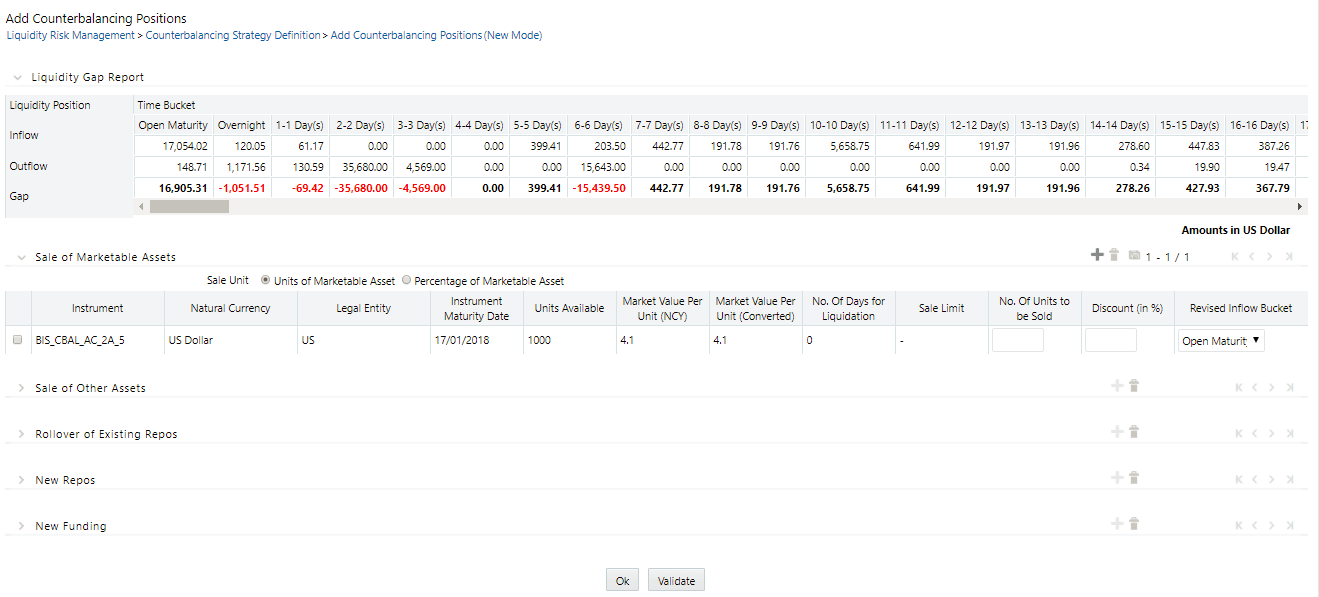Click the gap report scroll right arrow
1319x597 pixels.
(1300, 206)
